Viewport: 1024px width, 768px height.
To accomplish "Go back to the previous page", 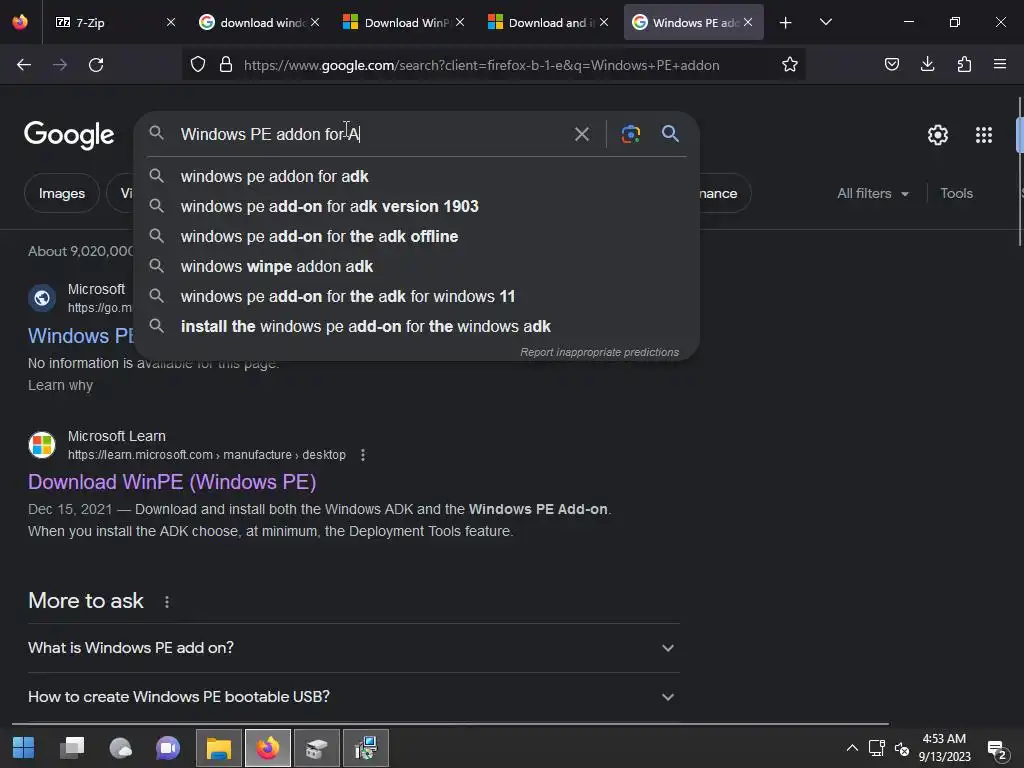I will click(x=24, y=65).
